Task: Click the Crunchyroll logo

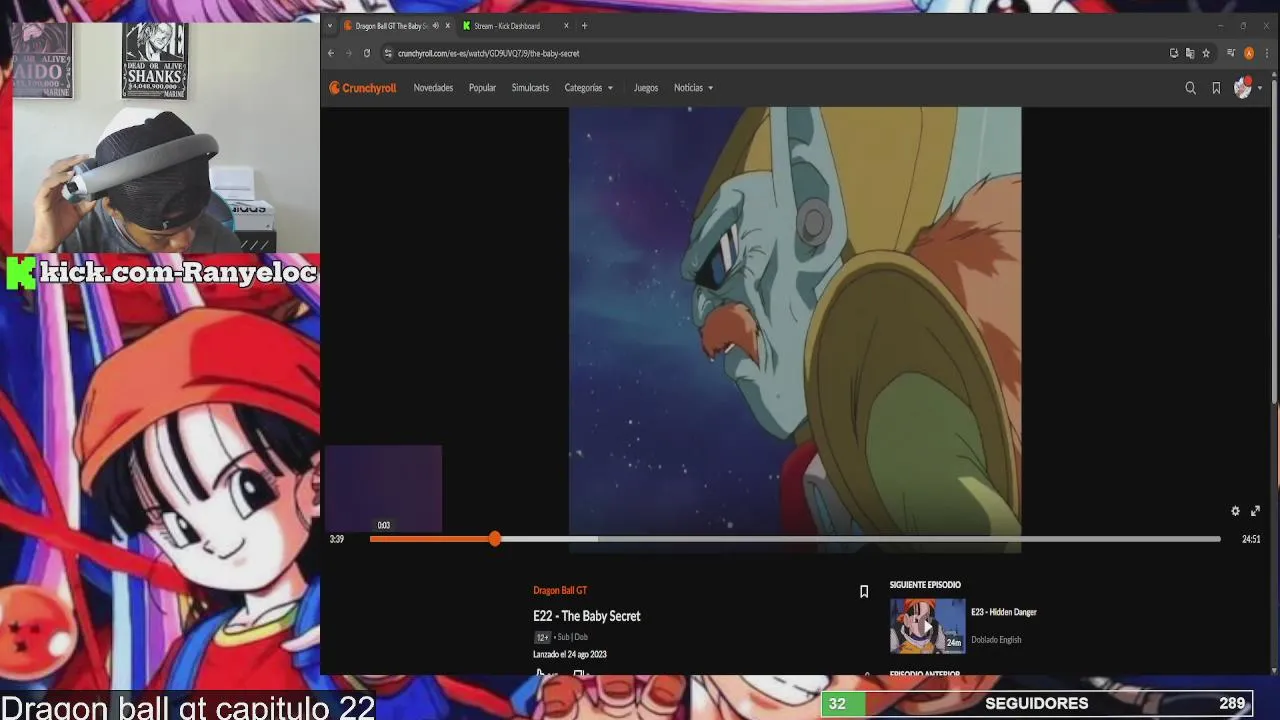Action: point(363,88)
